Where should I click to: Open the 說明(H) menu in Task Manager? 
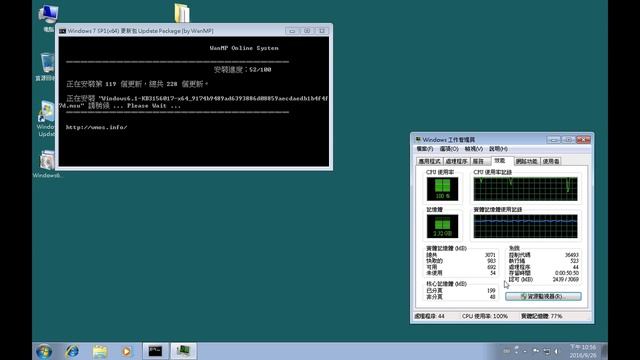pyautogui.click(x=498, y=149)
